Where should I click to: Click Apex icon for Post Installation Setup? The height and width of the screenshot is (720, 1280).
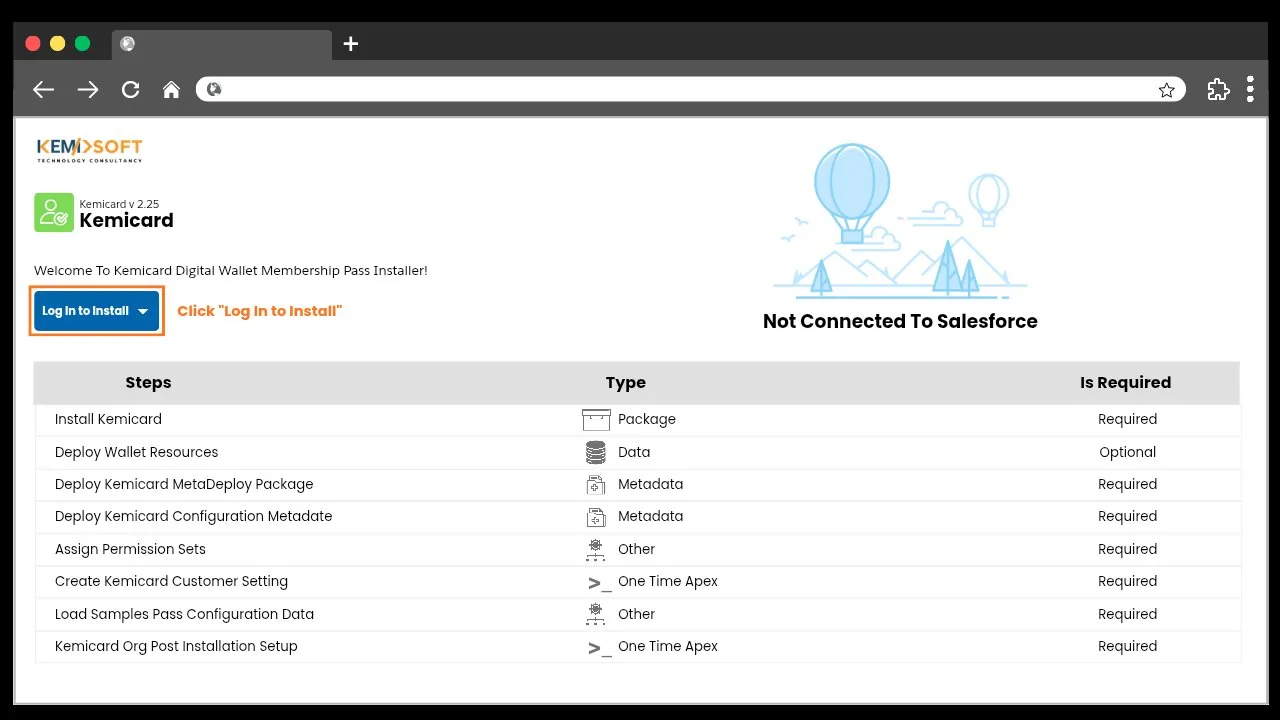pyautogui.click(x=599, y=648)
